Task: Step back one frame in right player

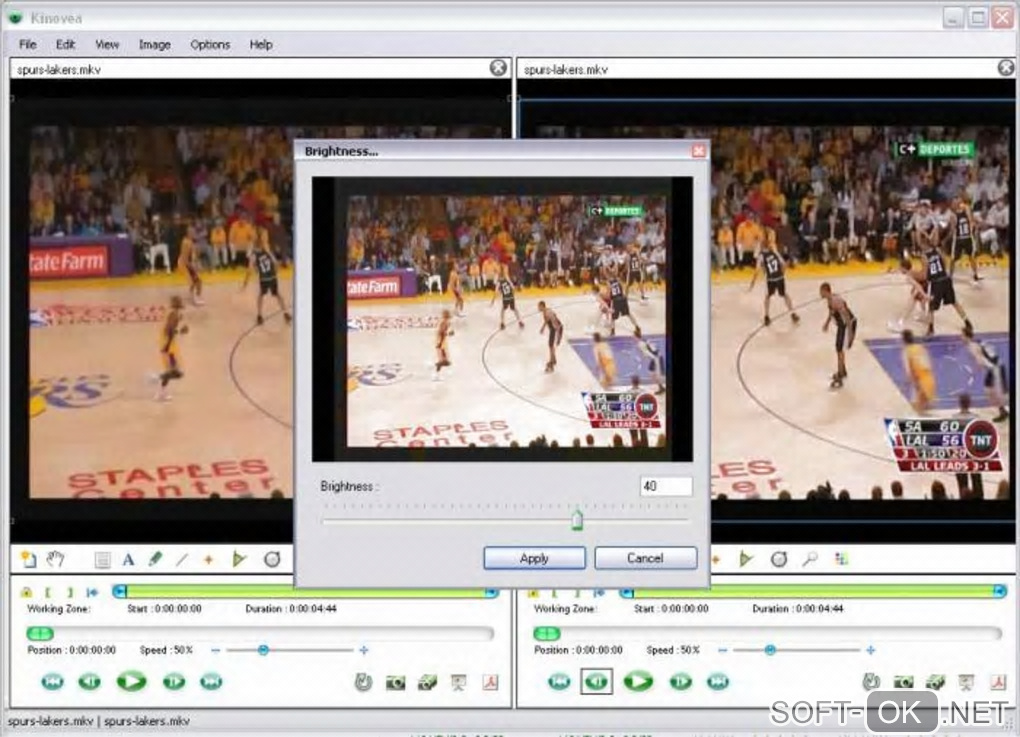Action: 597,682
